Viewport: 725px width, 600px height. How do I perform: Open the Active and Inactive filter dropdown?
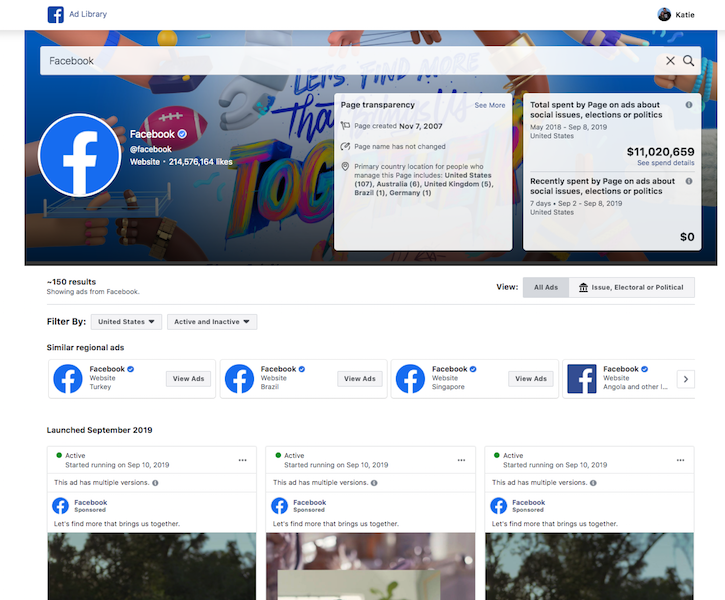212,322
